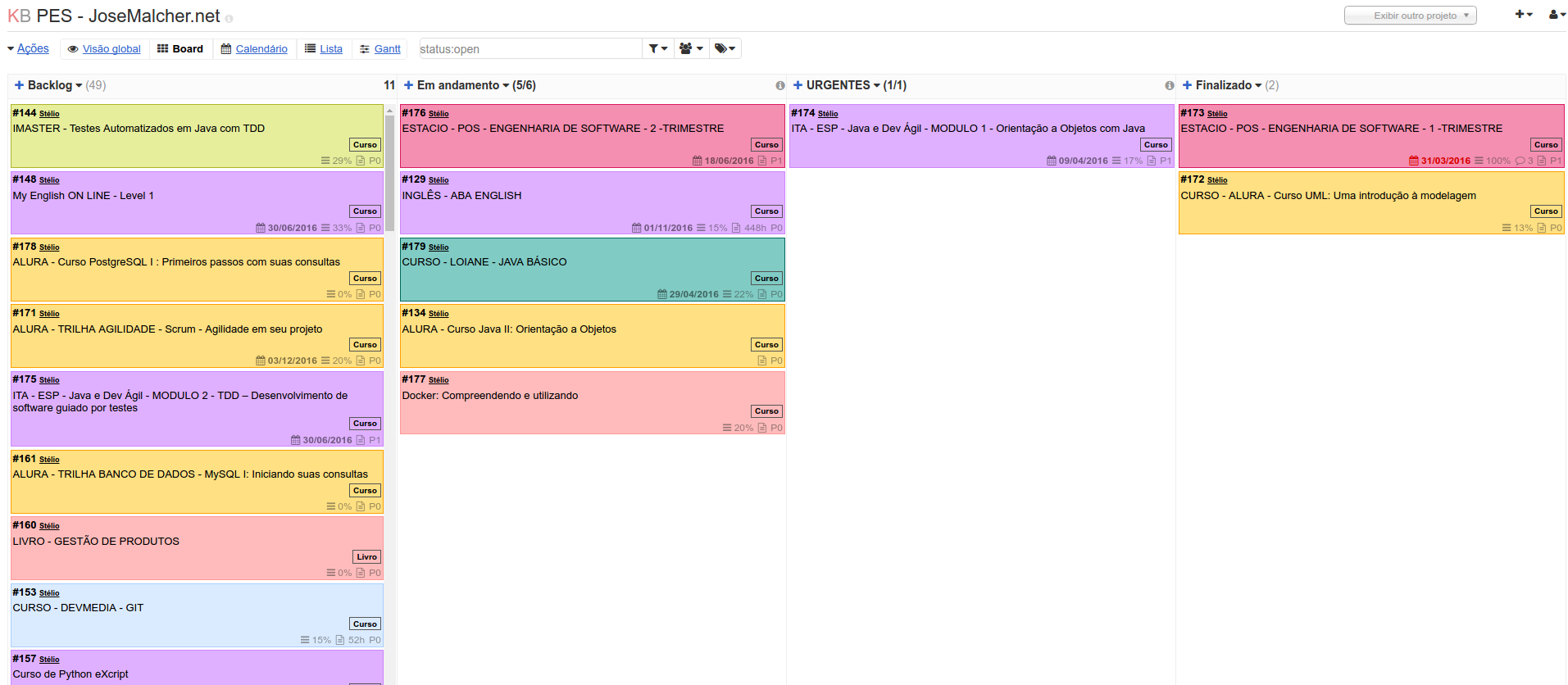Image resolution: width=1568 pixels, height=685 pixels.
Task: Click the description icon on task #134
Action: [762, 361]
